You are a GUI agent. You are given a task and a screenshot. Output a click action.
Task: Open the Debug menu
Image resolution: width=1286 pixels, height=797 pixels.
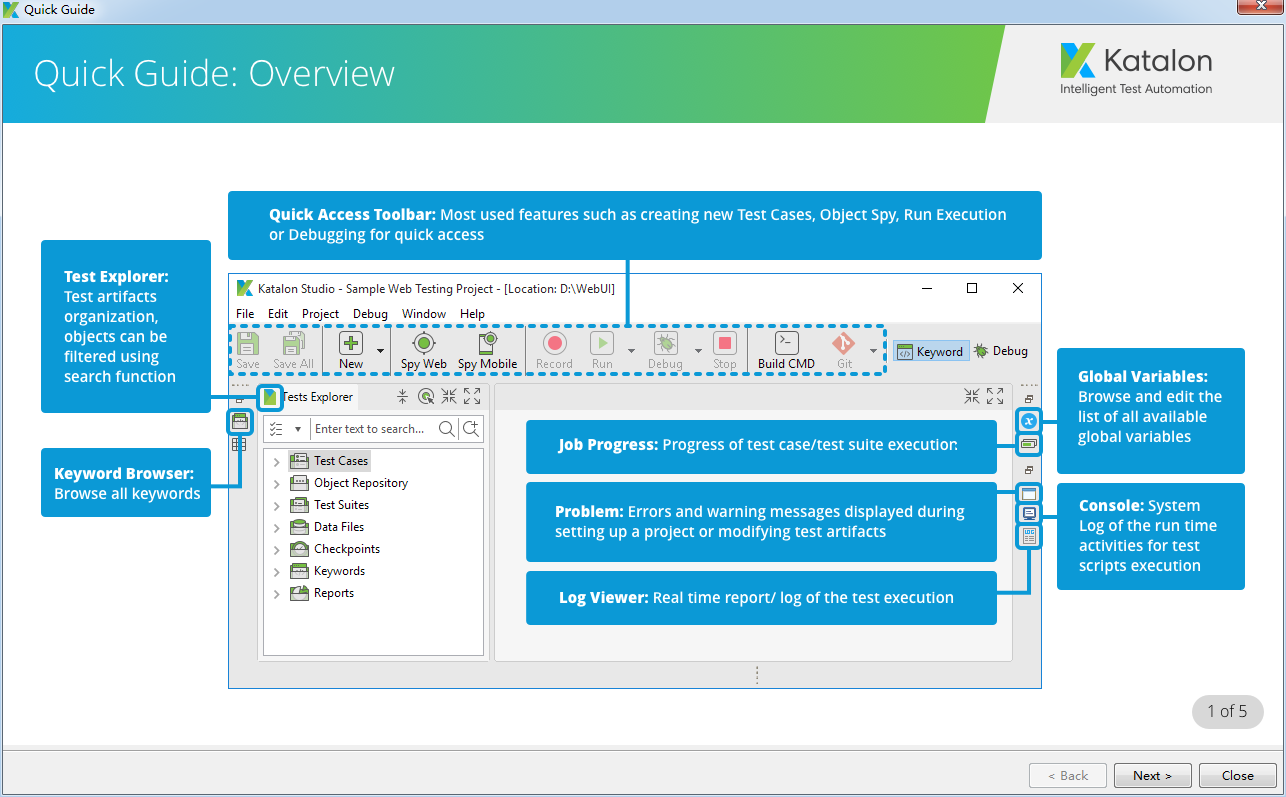370,314
